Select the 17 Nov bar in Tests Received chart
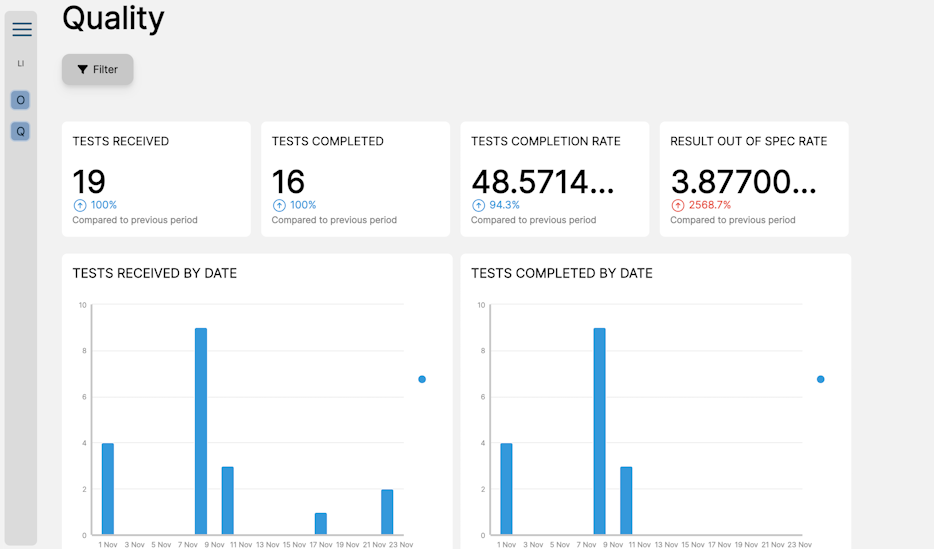This screenshot has height=549, width=934. point(321,524)
